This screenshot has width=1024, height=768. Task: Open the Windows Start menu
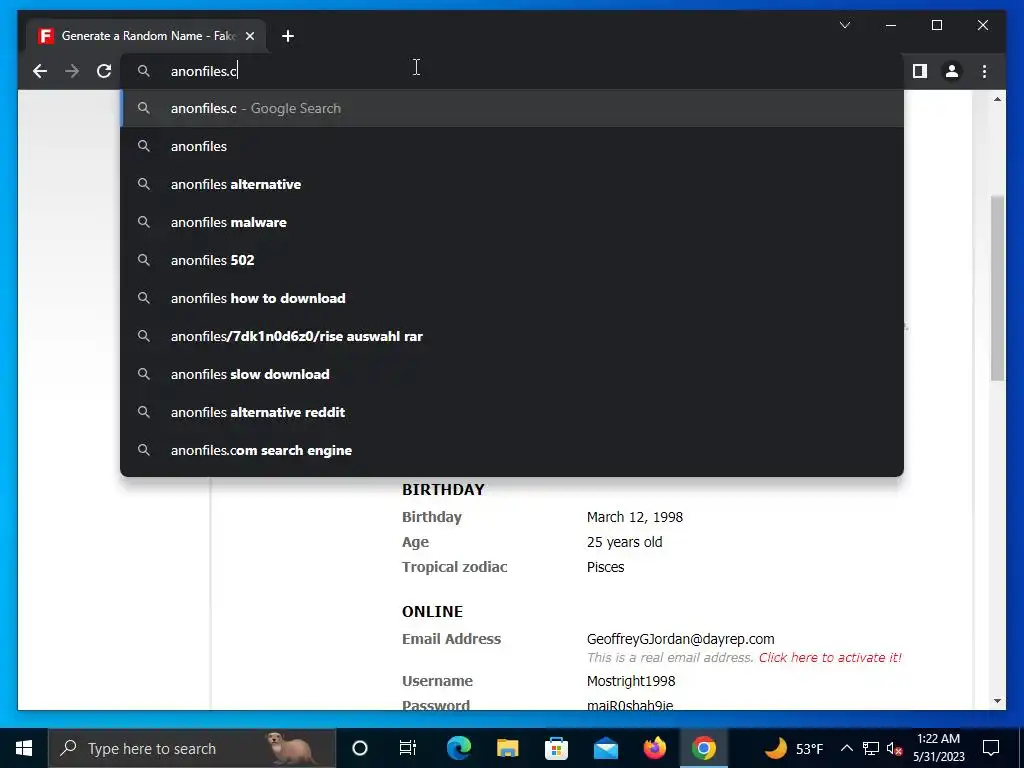click(x=24, y=748)
